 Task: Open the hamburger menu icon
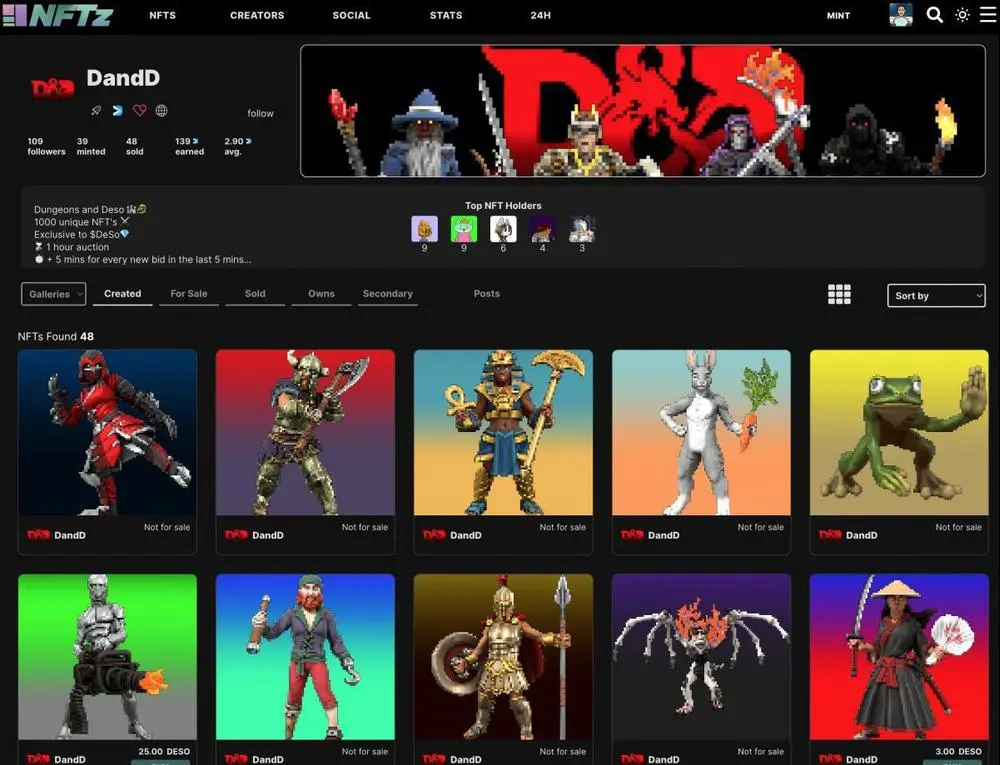[988, 15]
